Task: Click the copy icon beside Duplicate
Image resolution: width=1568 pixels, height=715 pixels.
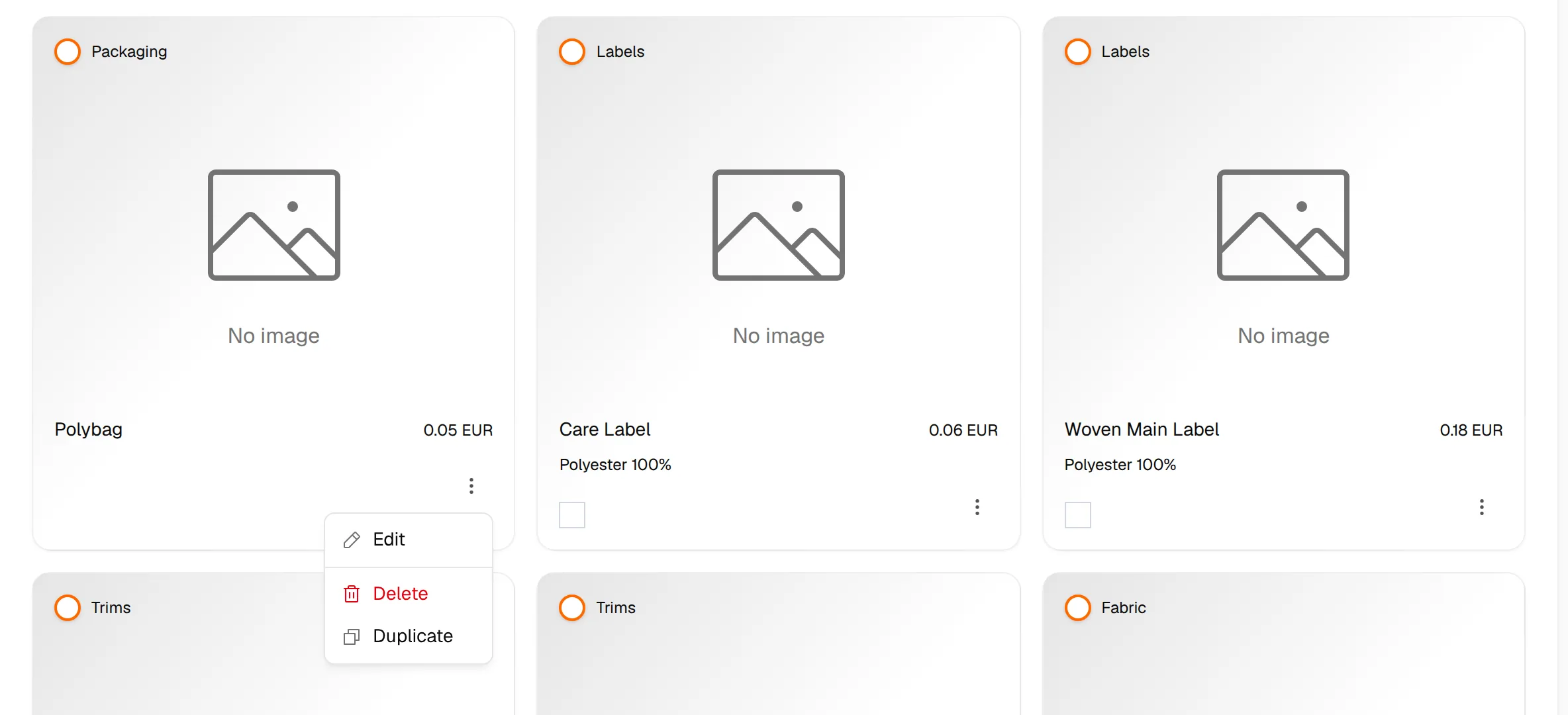Action: coord(352,636)
